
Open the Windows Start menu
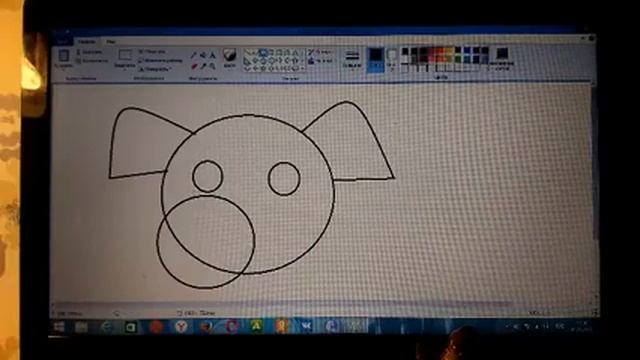59,327
